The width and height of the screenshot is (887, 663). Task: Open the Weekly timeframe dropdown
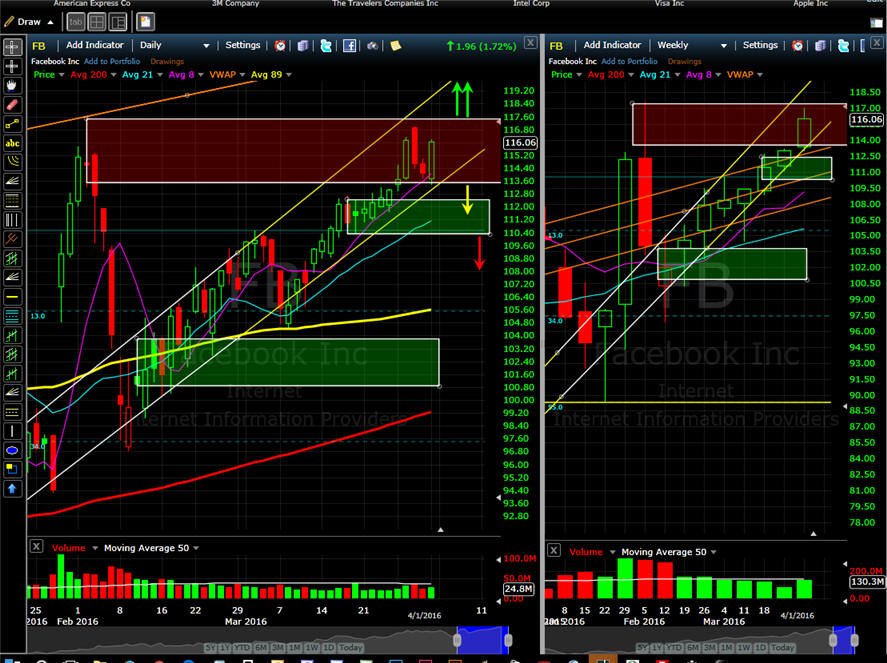pyautogui.click(x=692, y=45)
